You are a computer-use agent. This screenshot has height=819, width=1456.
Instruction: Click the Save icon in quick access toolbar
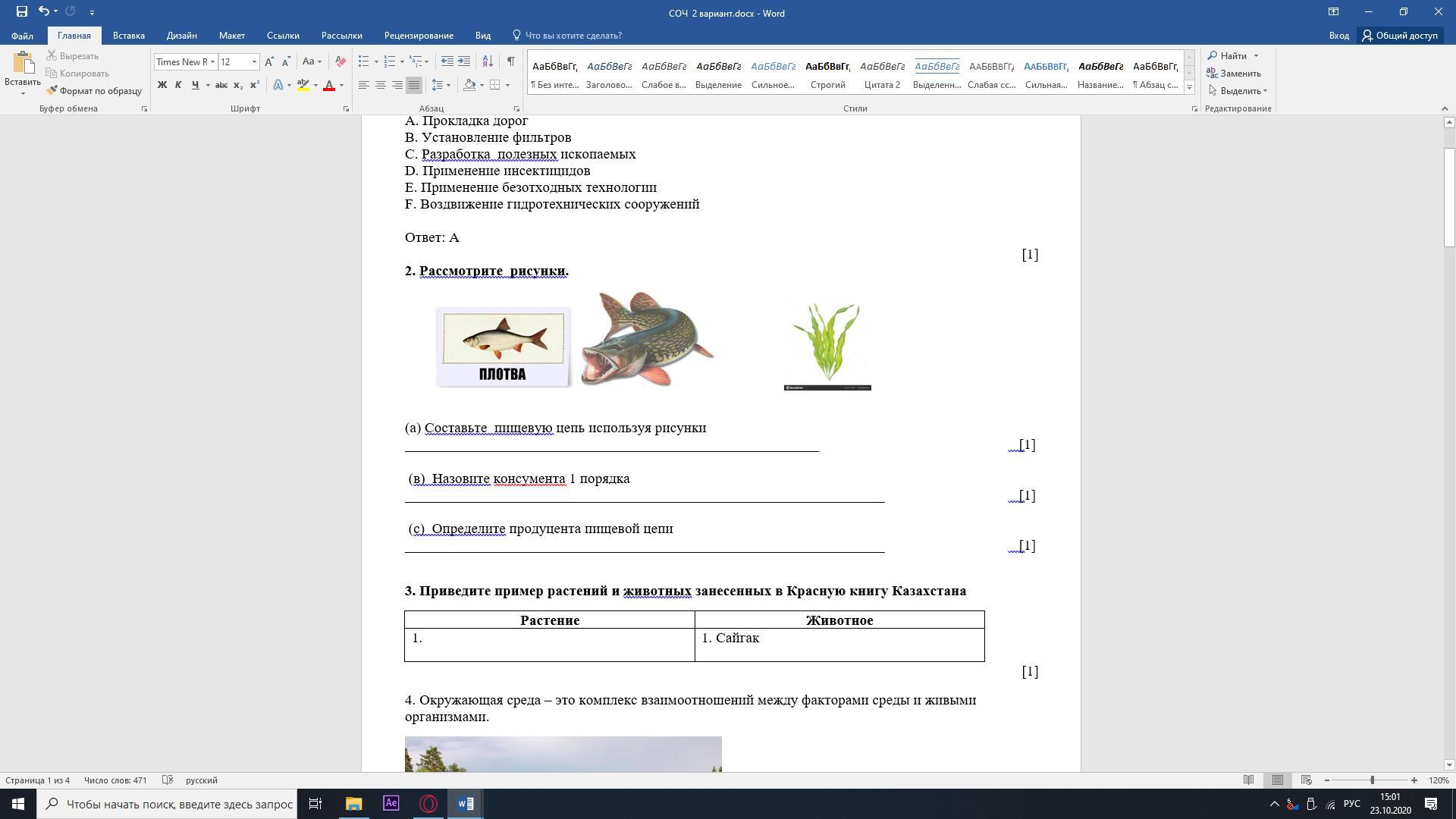[21, 12]
